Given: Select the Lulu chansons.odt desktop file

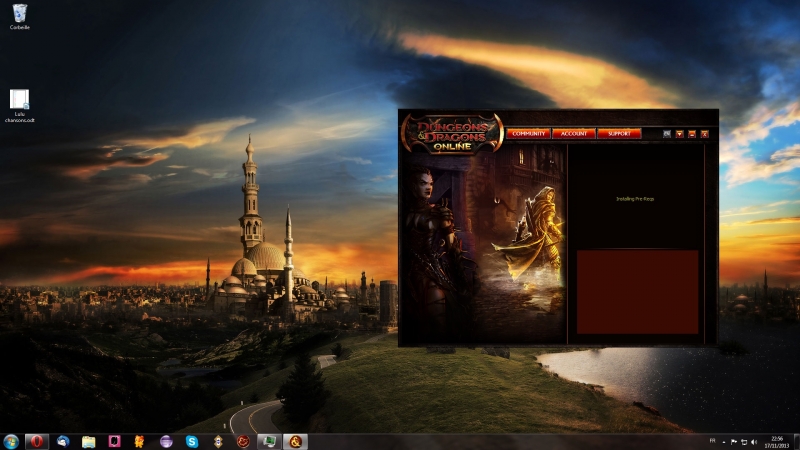Looking at the screenshot, I should tap(19, 106).
